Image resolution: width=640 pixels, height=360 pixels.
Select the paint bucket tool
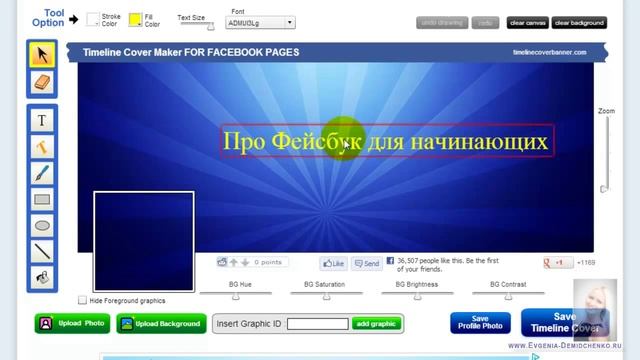click(x=42, y=278)
